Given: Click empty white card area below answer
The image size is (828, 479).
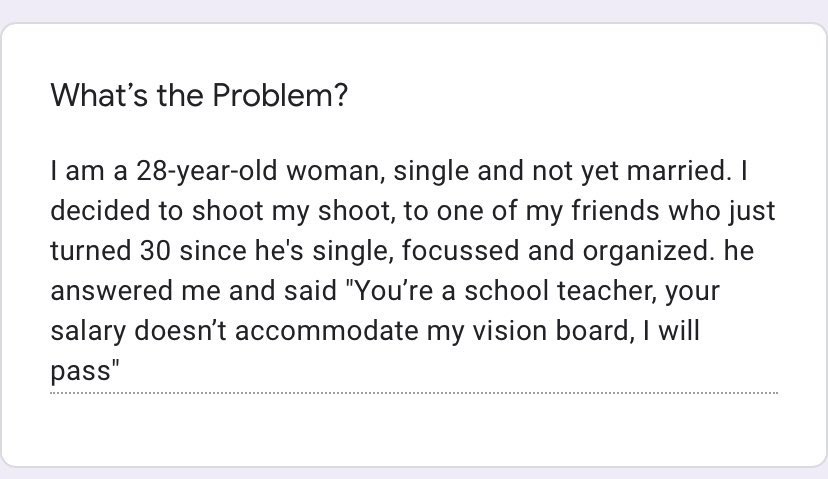Looking at the screenshot, I should click(414, 430).
